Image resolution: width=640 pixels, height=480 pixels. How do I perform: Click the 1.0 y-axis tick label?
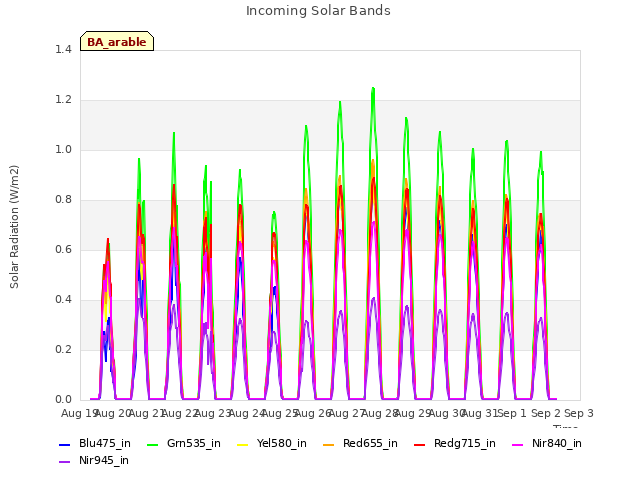point(63,149)
